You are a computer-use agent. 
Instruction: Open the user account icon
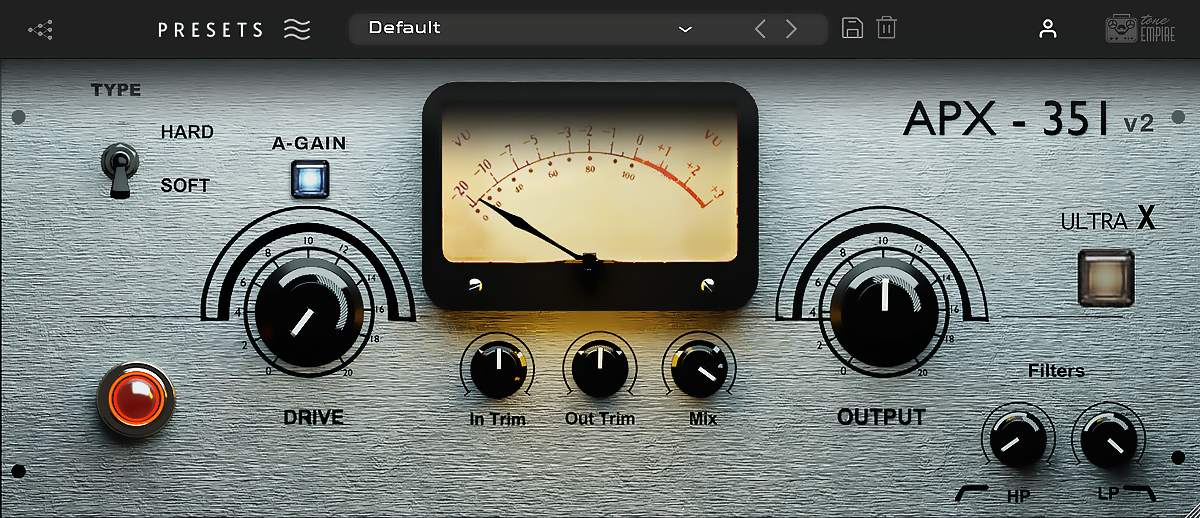(1047, 29)
